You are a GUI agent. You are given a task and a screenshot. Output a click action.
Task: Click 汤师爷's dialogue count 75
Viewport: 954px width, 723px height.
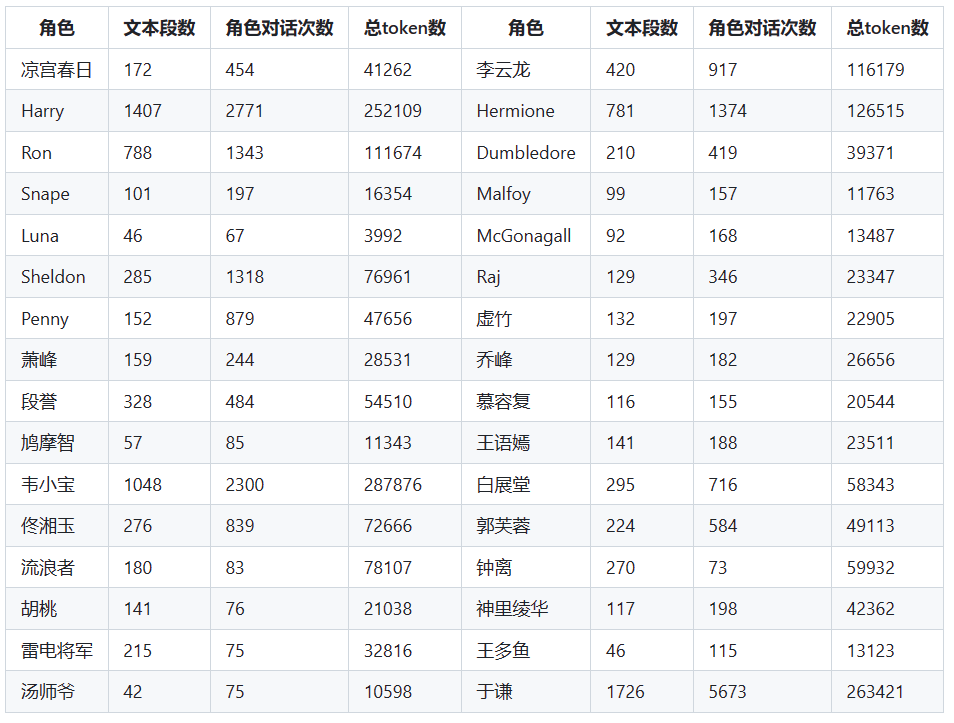(235, 691)
